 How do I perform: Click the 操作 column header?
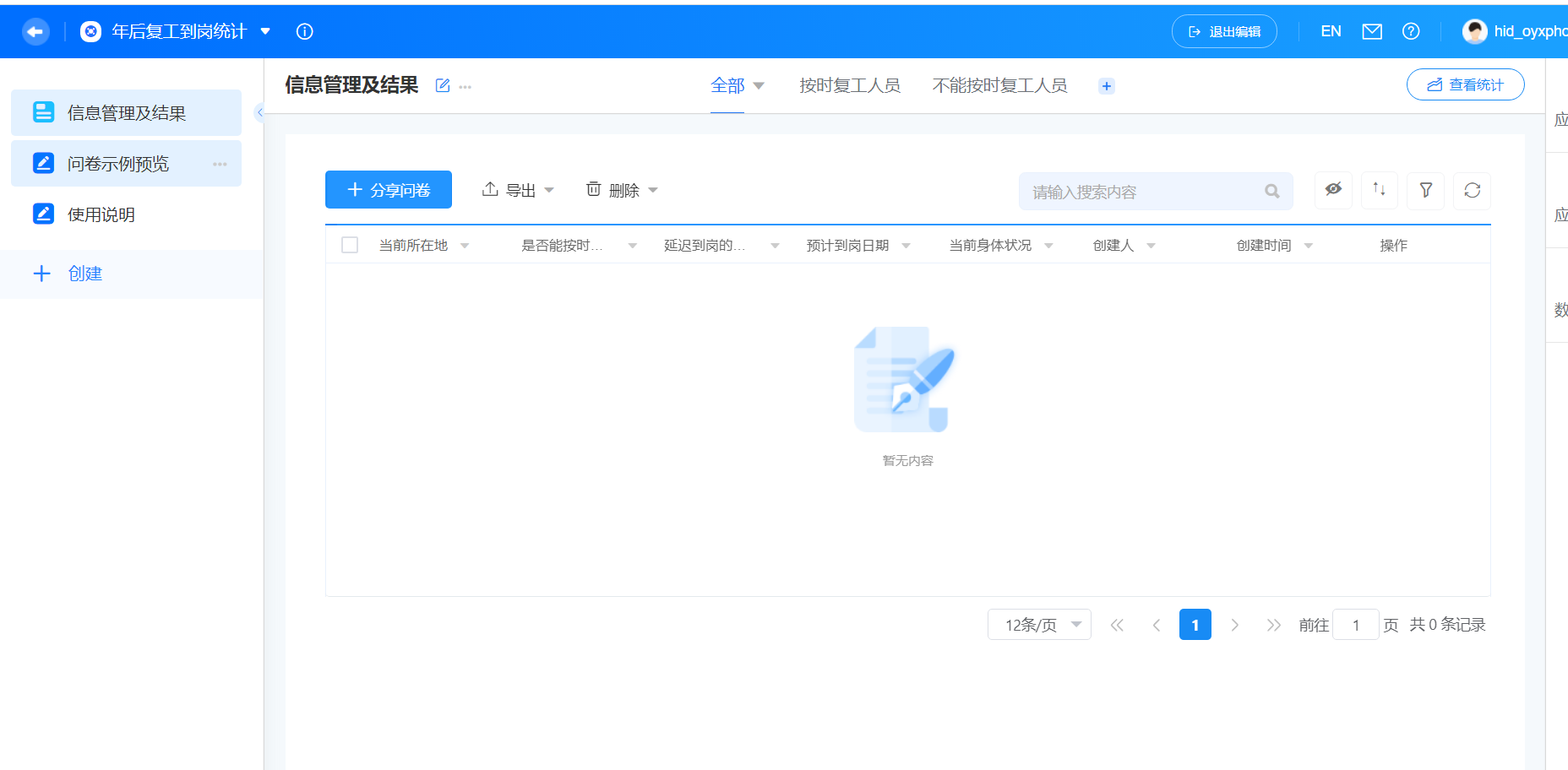pyautogui.click(x=1393, y=246)
